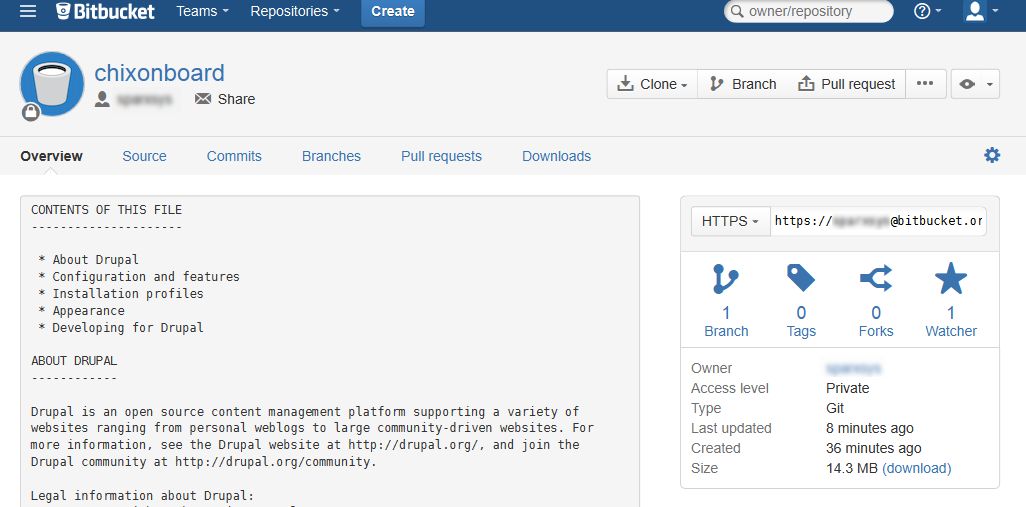This screenshot has width=1026, height=507.
Task: Open the HTTPS protocol dropdown
Action: click(730, 221)
